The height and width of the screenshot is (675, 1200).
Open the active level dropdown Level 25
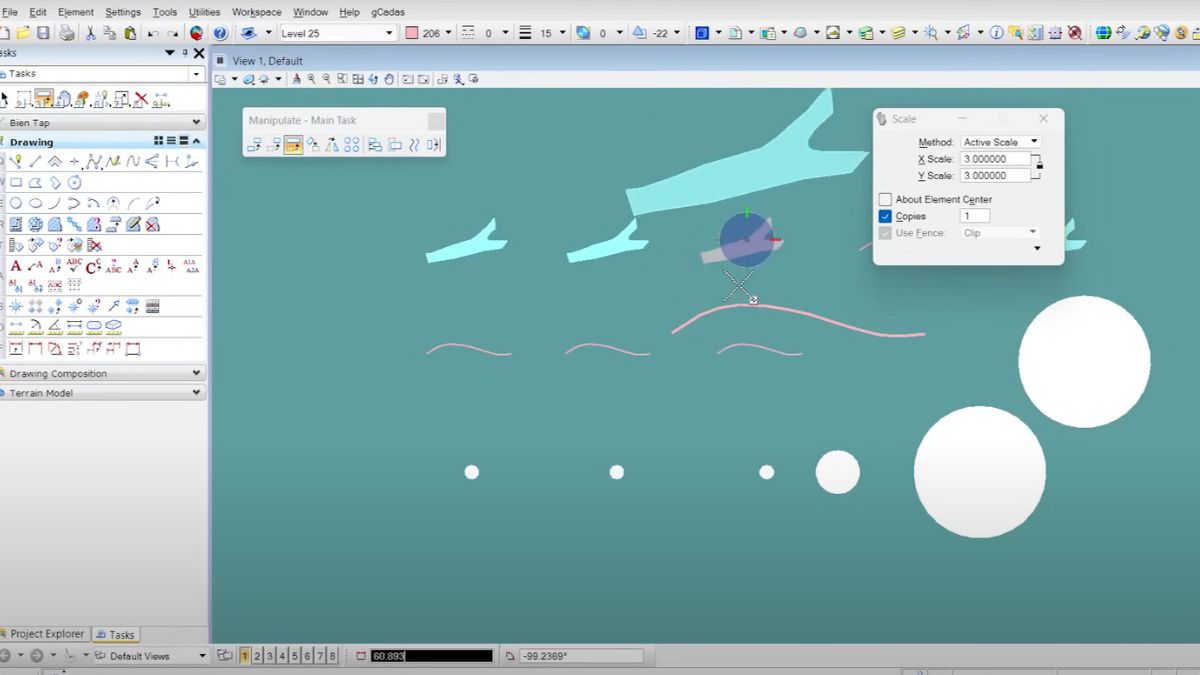click(338, 33)
